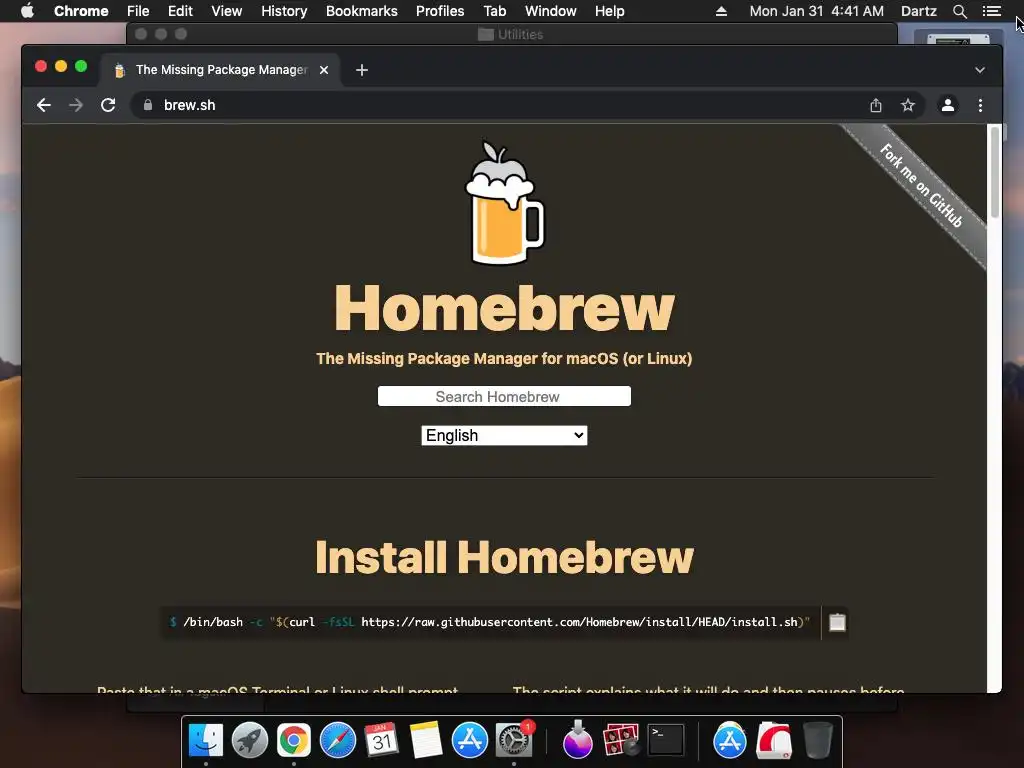
Task: Click the date and time in menu bar
Action: 816,11
